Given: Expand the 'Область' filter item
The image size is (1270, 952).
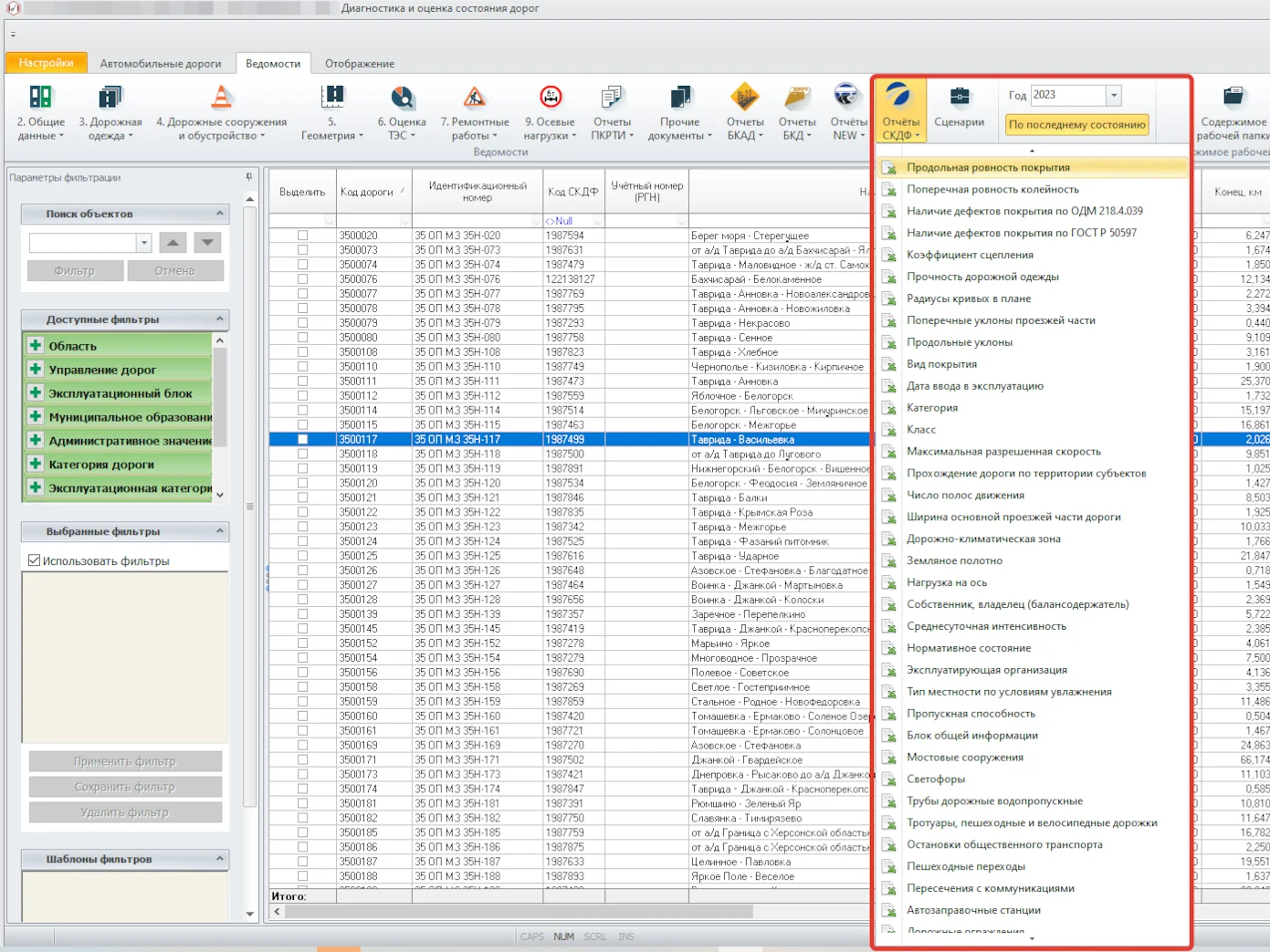Looking at the screenshot, I should pyautogui.click(x=36, y=346).
